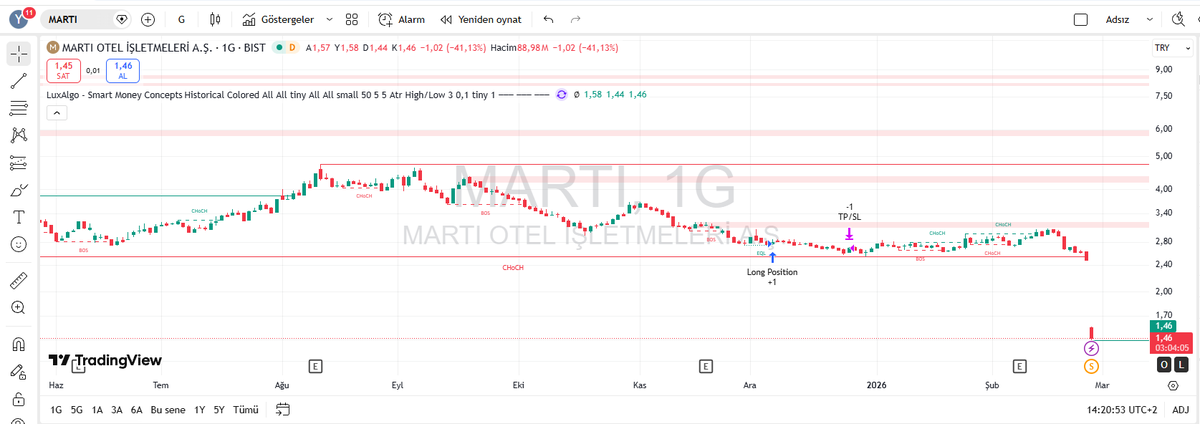This screenshot has height=424, width=1200.
Task: Undo the last chart action
Action: click(x=548, y=19)
